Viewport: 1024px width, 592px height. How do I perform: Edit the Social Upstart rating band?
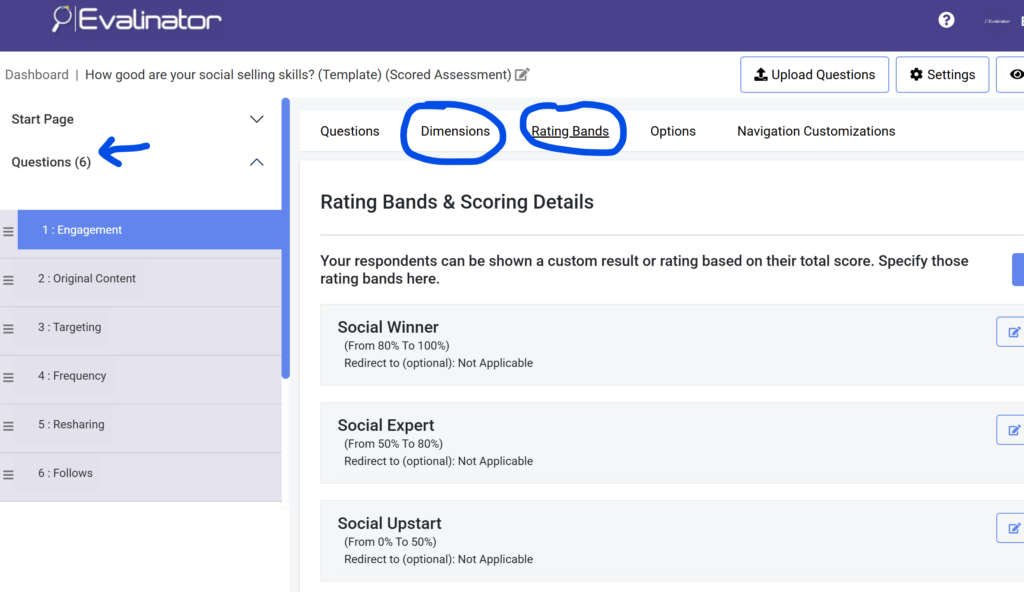click(1013, 527)
